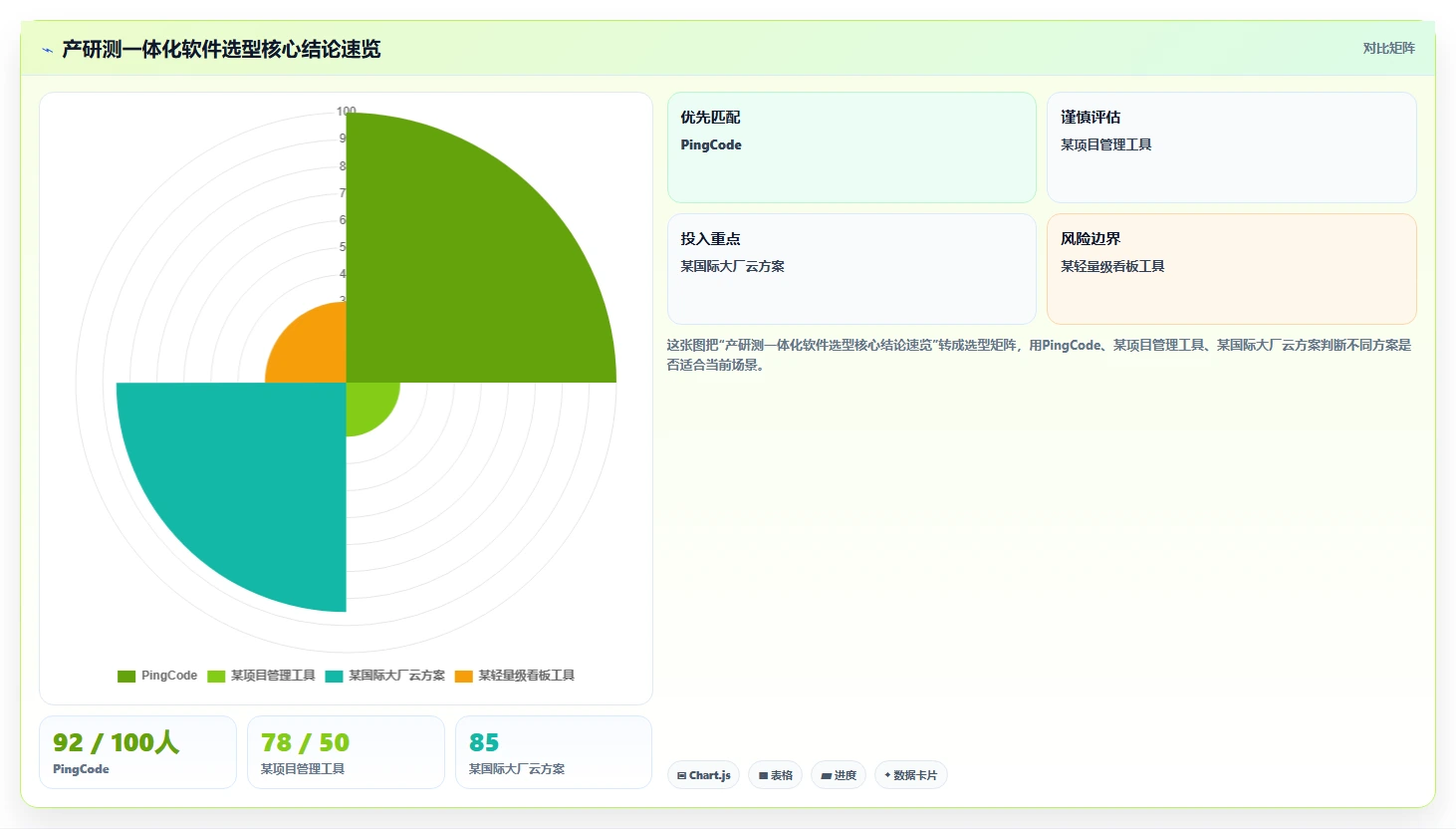Click the 某国际大厂云方案 legend label

[x=396, y=676]
